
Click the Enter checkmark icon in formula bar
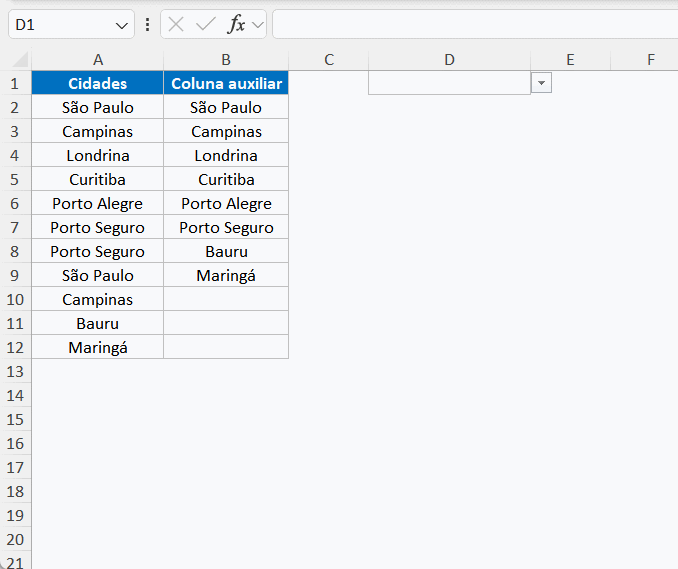(x=206, y=25)
